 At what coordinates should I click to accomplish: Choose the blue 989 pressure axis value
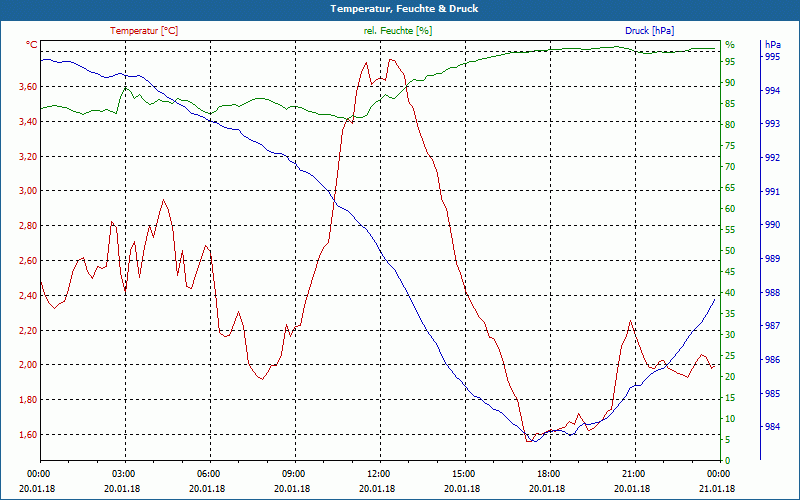pos(772,259)
